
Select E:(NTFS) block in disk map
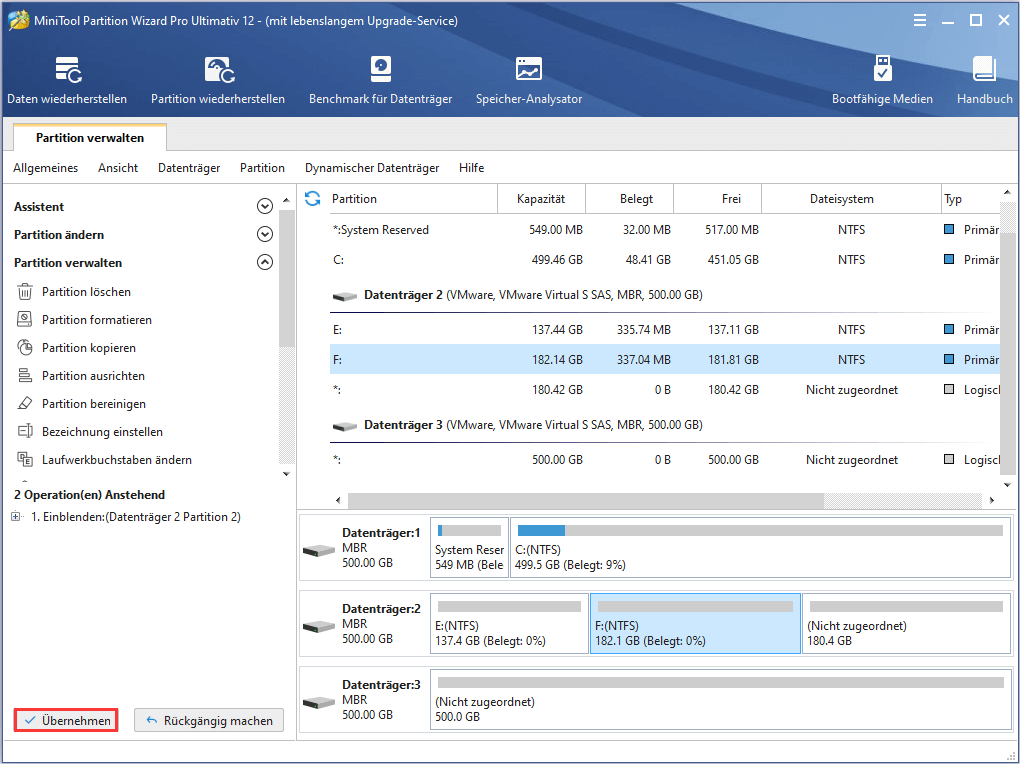coord(509,623)
